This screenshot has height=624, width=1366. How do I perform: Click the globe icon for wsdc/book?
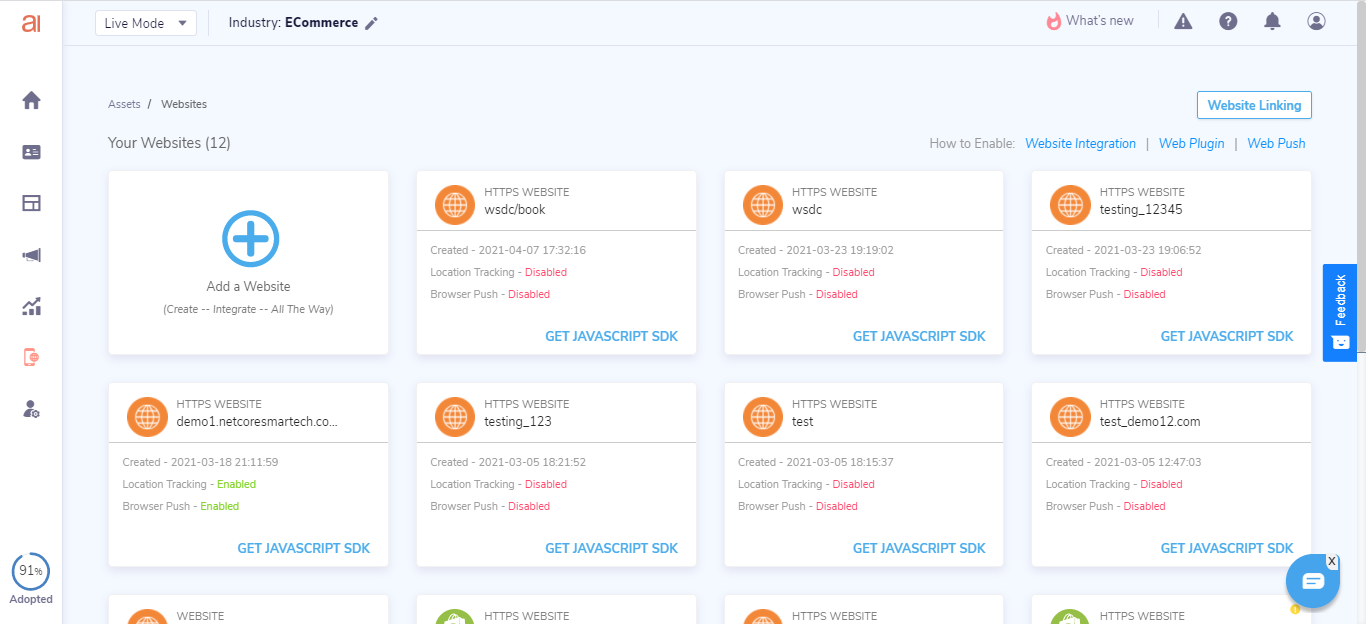[455, 204]
